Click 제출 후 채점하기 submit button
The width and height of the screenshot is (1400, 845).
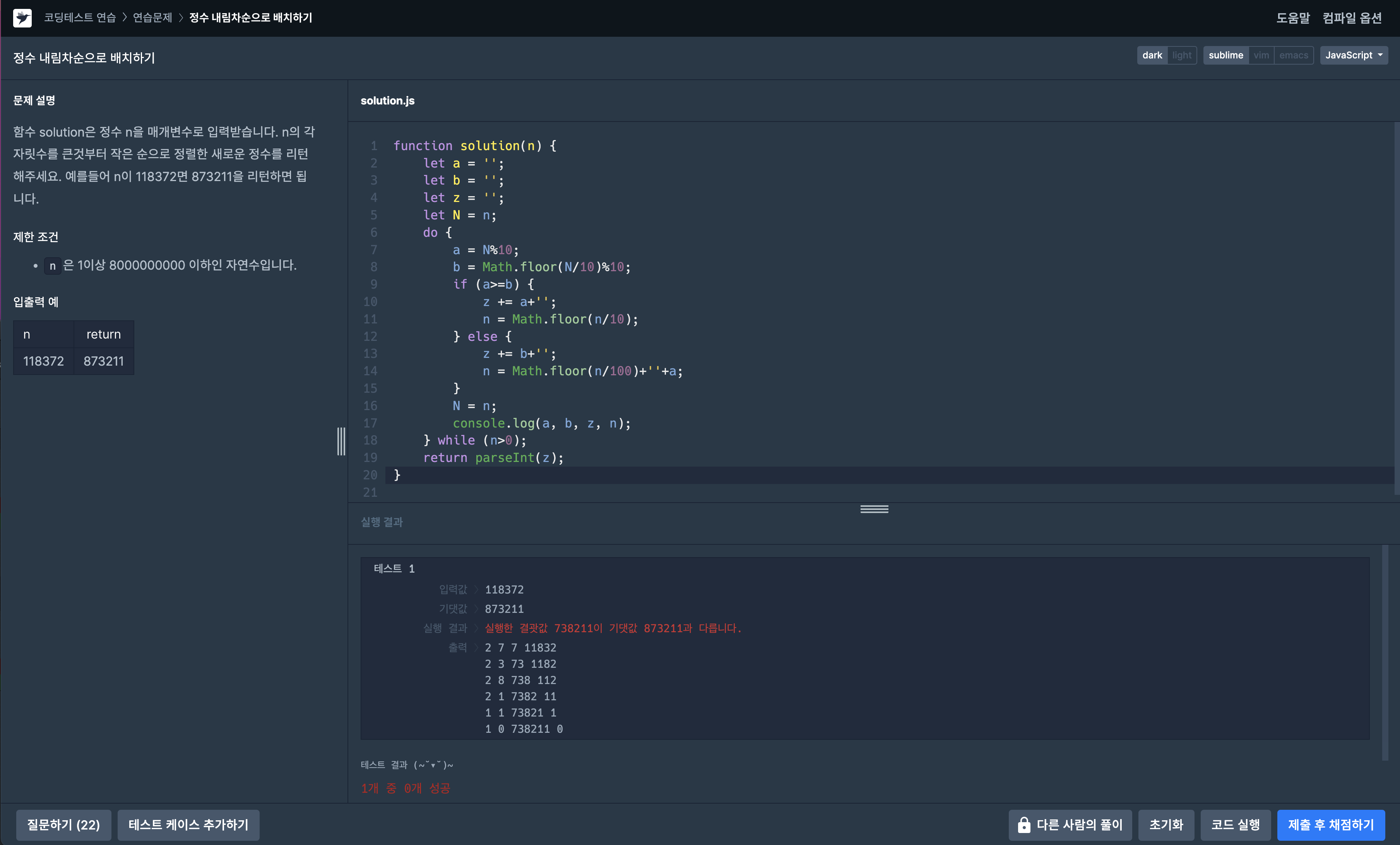point(1331,824)
